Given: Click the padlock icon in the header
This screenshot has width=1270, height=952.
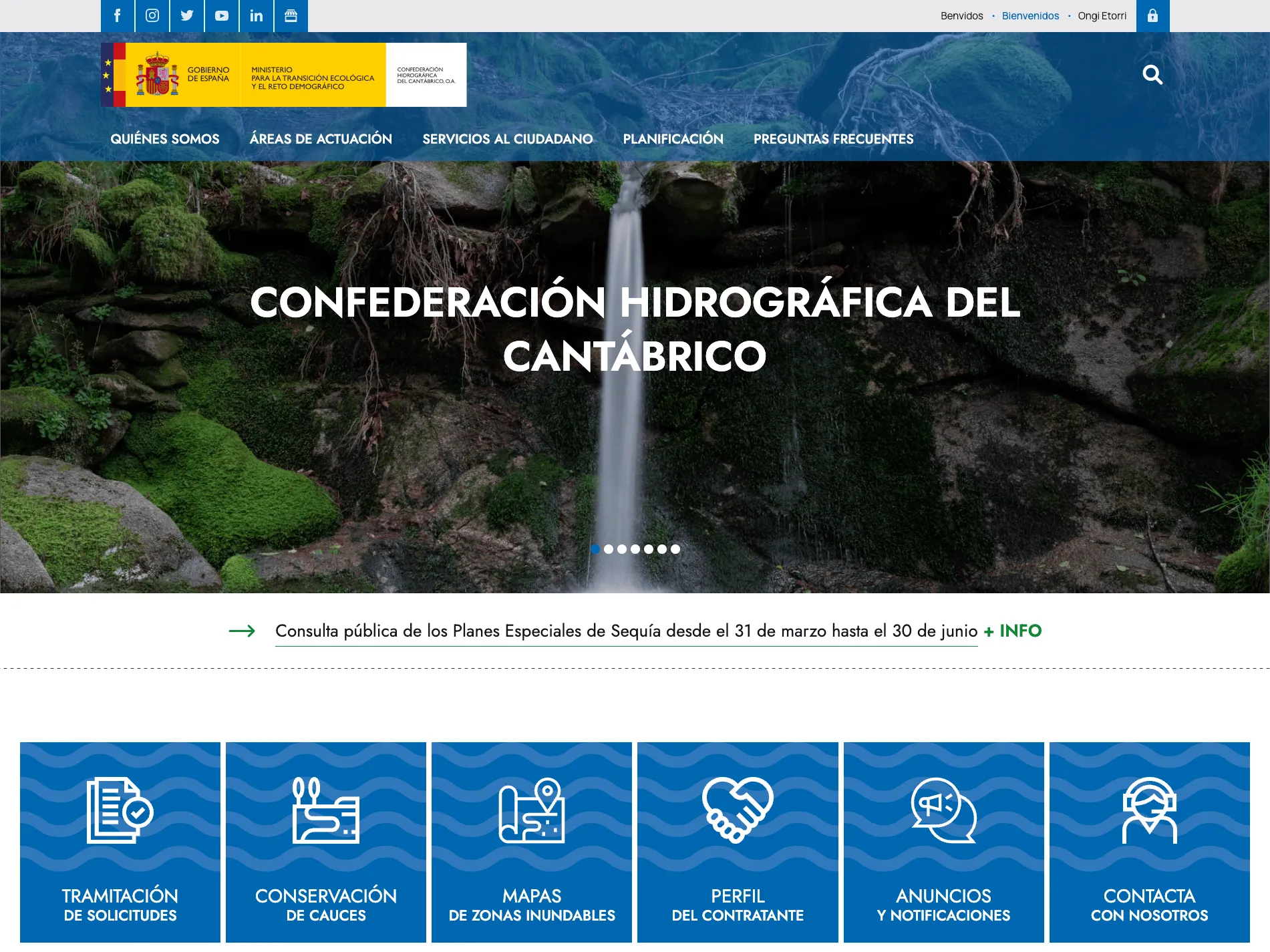Looking at the screenshot, I should 1152,16.
